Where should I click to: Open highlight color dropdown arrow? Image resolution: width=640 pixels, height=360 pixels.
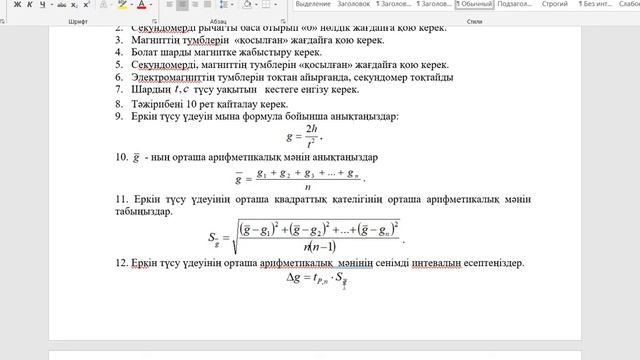[131, 5]
